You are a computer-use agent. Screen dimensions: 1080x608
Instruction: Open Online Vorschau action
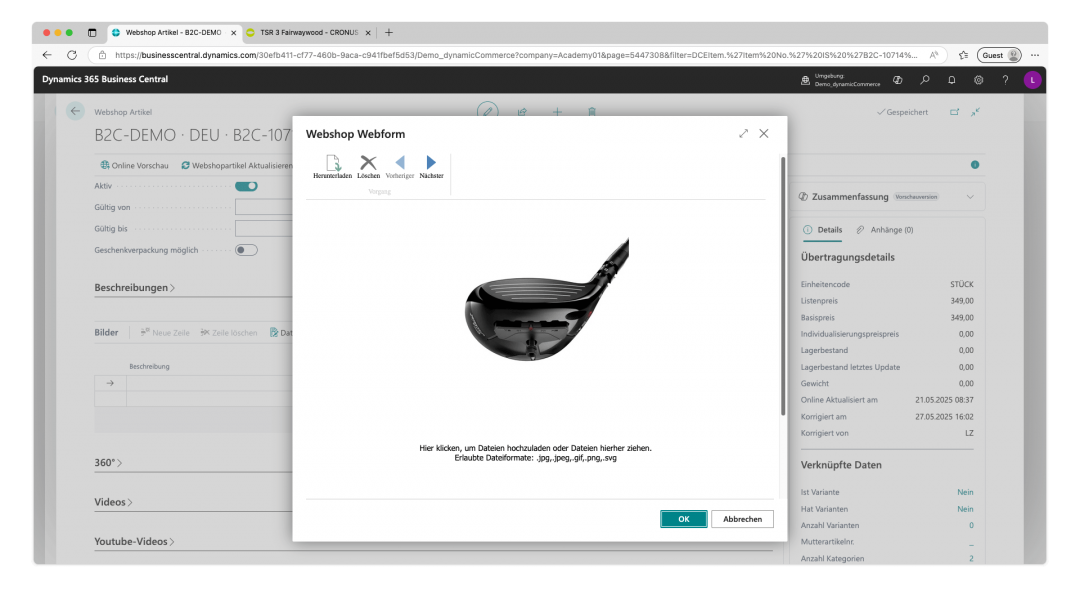[x=134, y=165]
